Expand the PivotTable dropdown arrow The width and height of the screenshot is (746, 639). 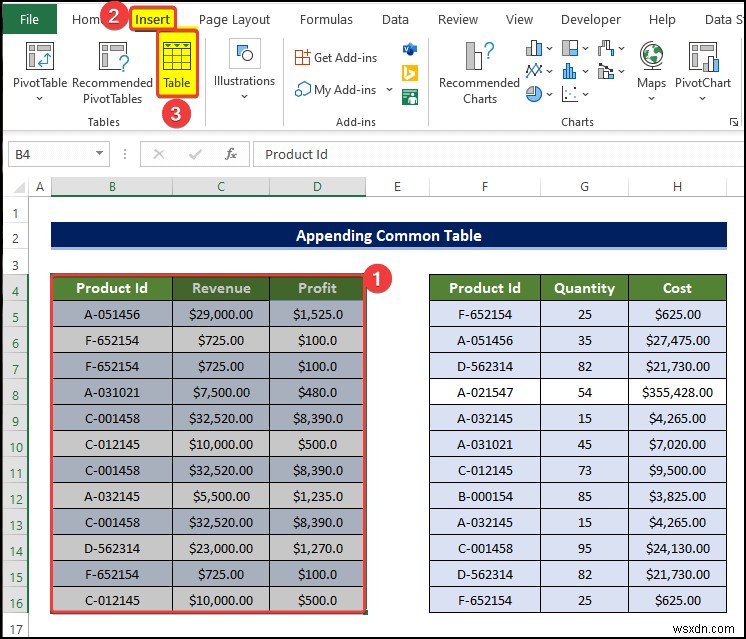tap(39, 98)
